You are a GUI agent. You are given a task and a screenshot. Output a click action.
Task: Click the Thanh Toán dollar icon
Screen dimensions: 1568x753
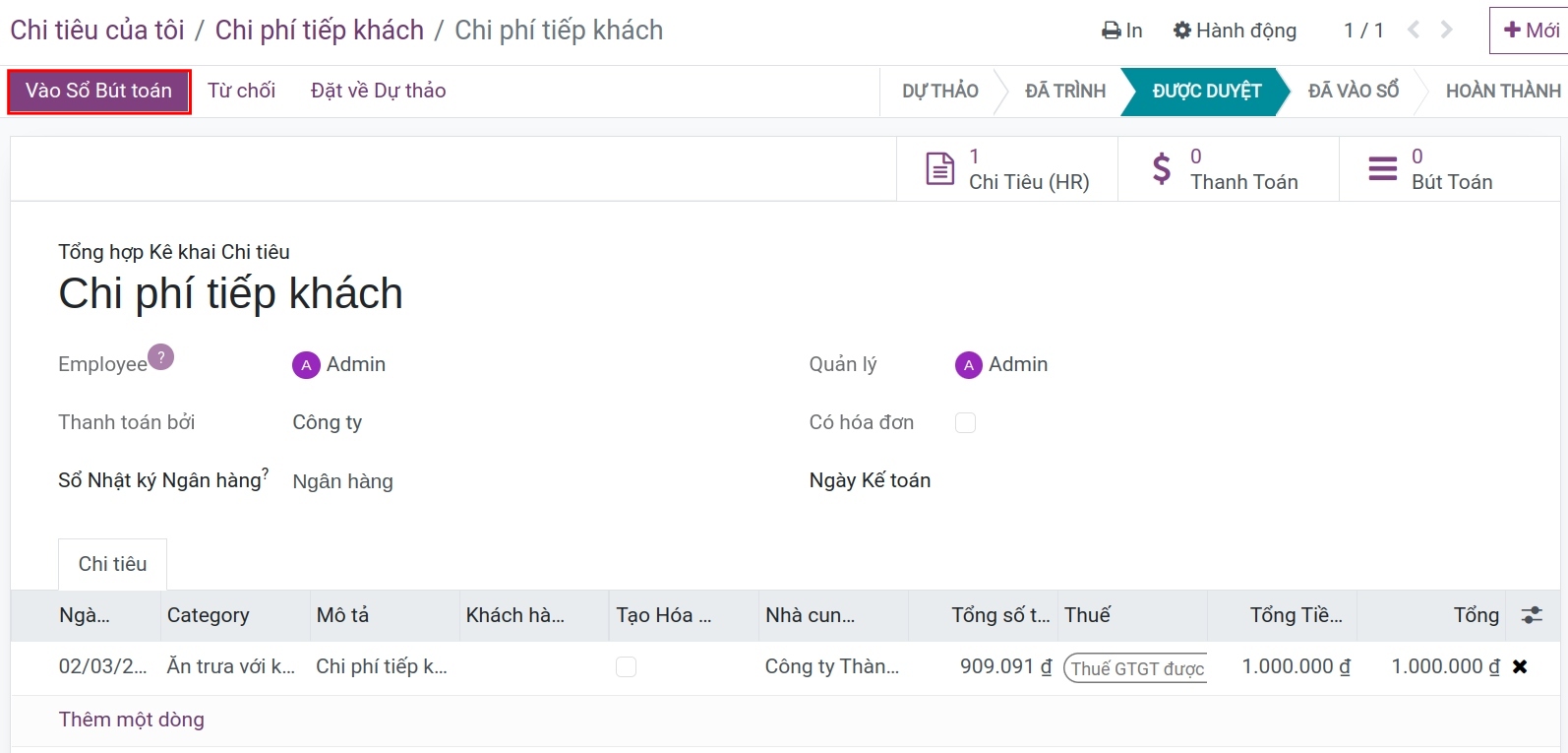pyautogui.click(x=1162, y=169)
